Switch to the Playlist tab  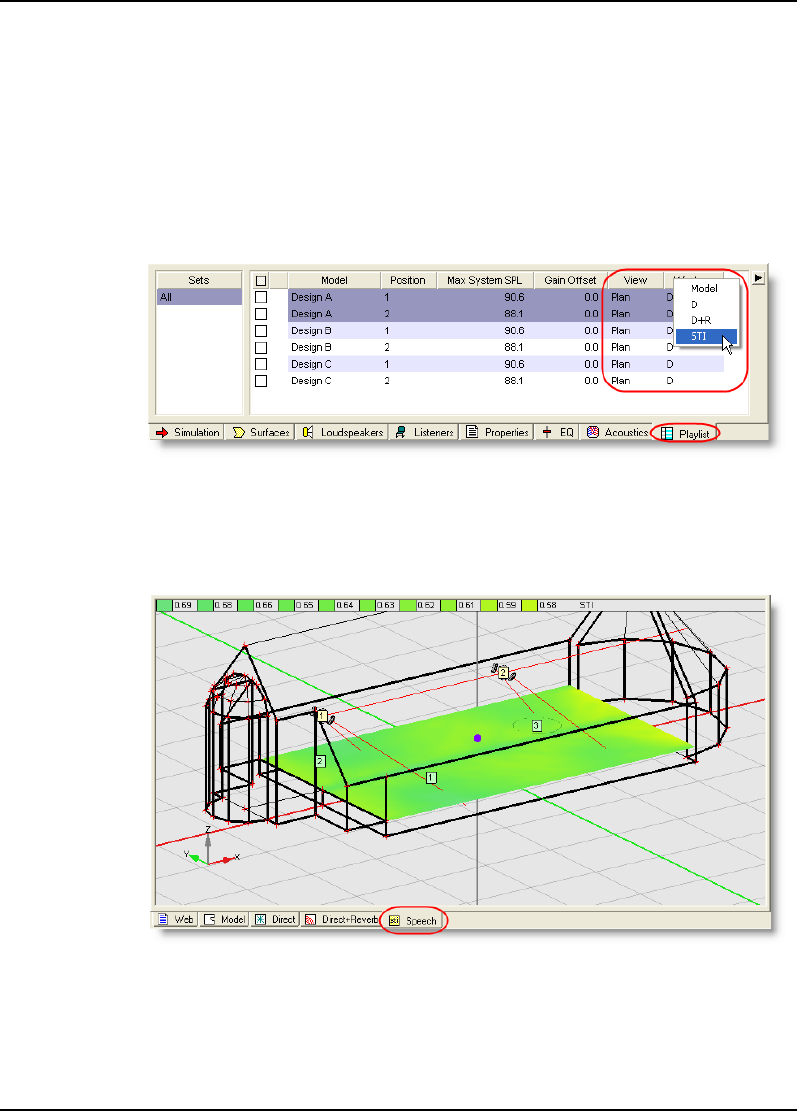[x=685, y=434]
